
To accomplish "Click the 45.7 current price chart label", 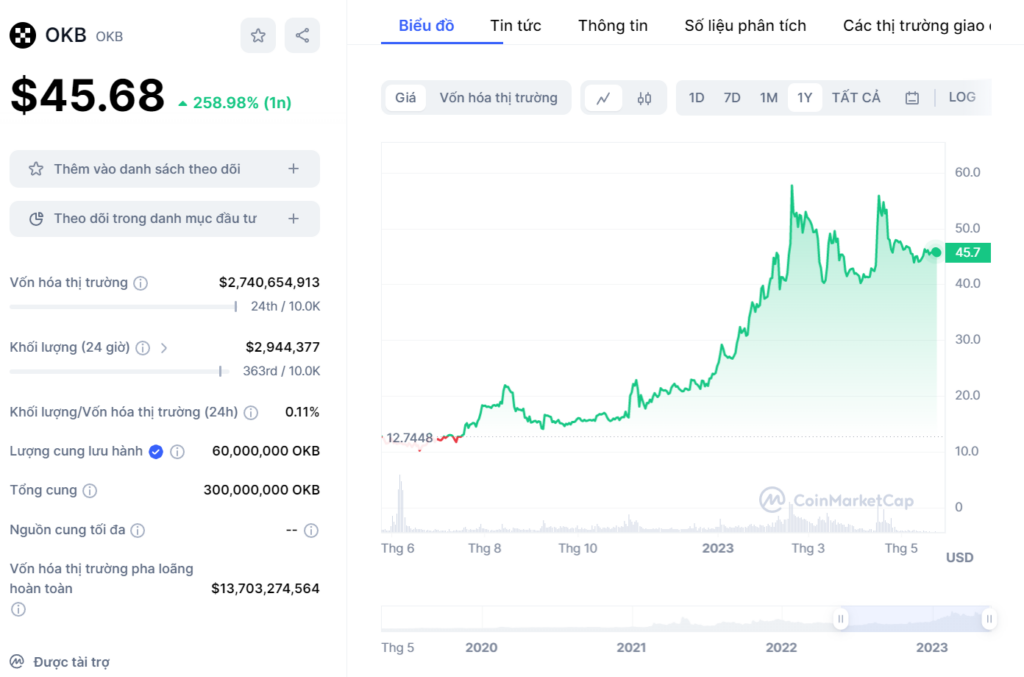I will click(967, 253).
